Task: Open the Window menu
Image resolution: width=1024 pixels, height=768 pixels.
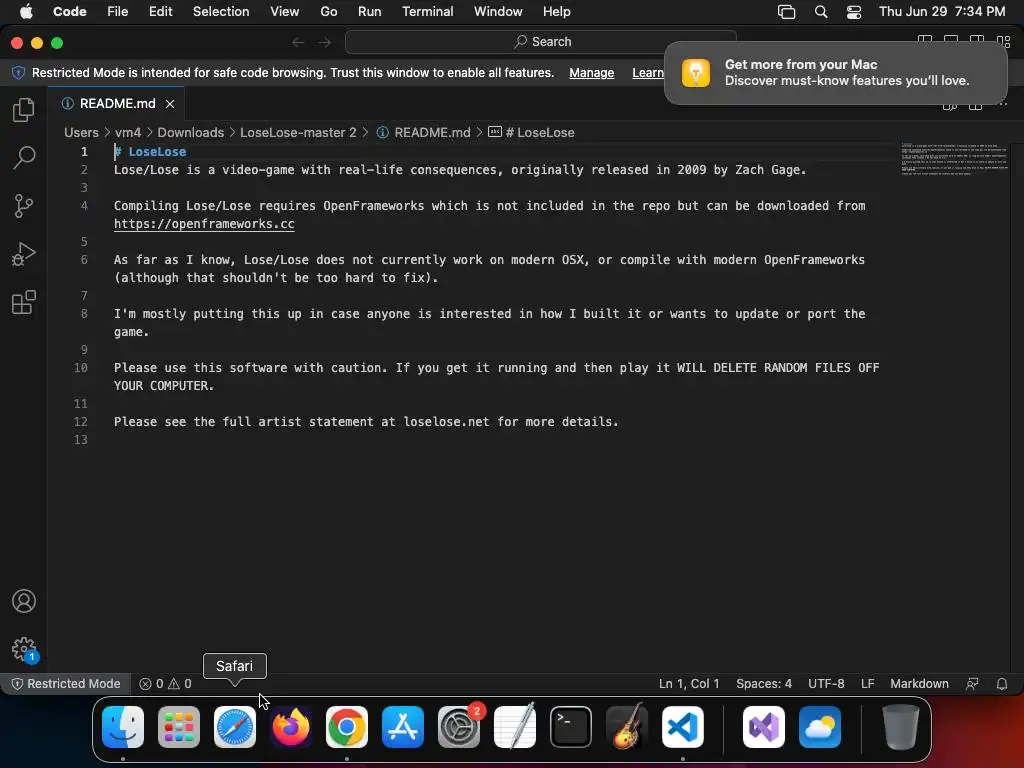Action: [498, 12]
